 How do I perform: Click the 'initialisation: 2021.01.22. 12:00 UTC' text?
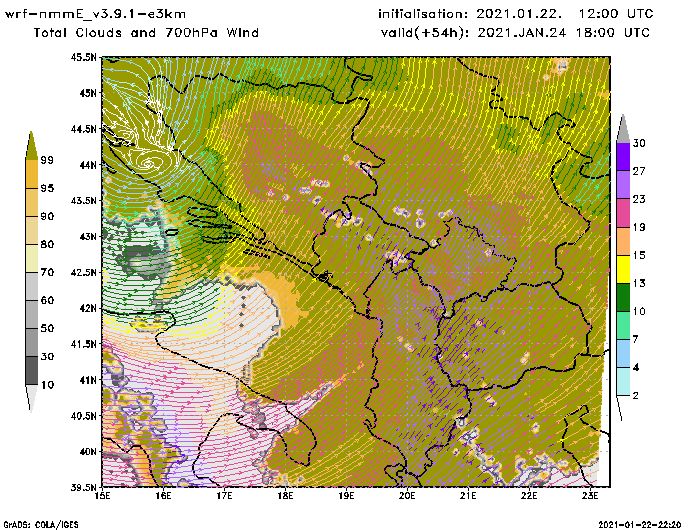(516, 14)
